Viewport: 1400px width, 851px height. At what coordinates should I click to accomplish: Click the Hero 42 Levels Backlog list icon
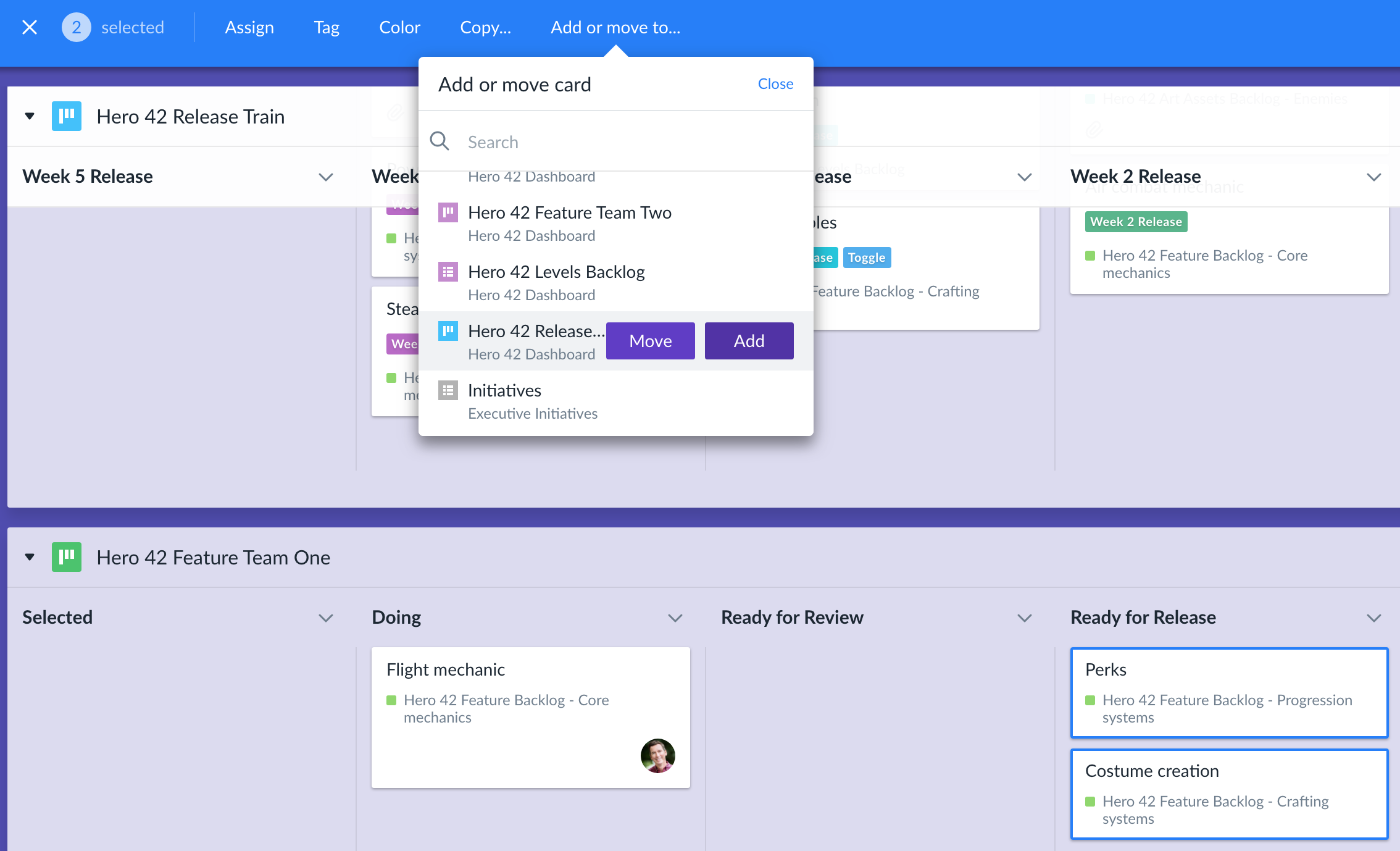448,271
